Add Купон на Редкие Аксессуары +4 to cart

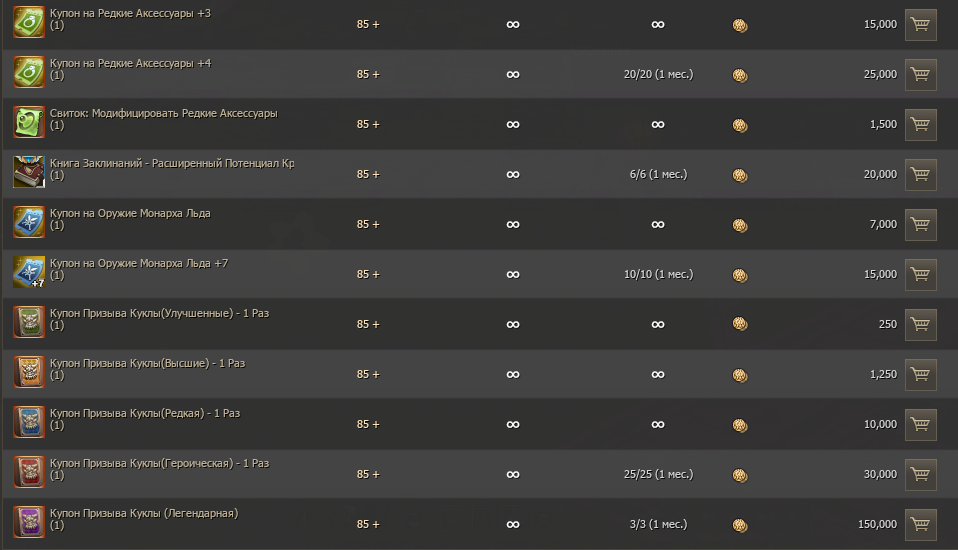tap(920, 74)
